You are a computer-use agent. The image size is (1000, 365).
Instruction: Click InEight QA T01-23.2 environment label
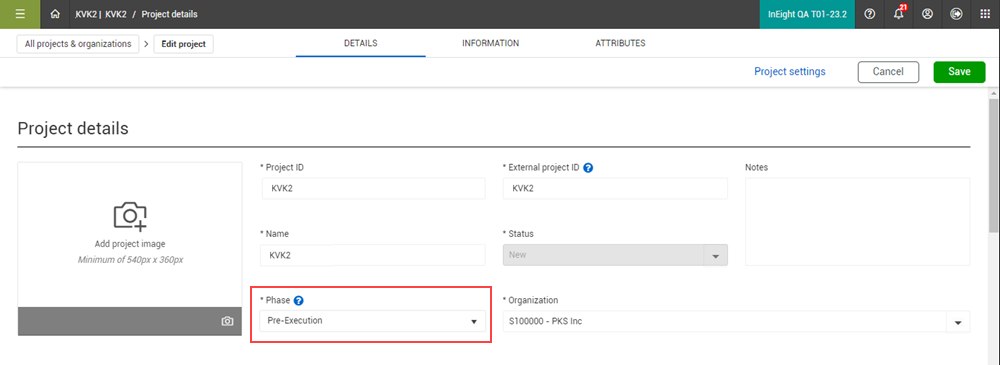click(x=807, y=14)
